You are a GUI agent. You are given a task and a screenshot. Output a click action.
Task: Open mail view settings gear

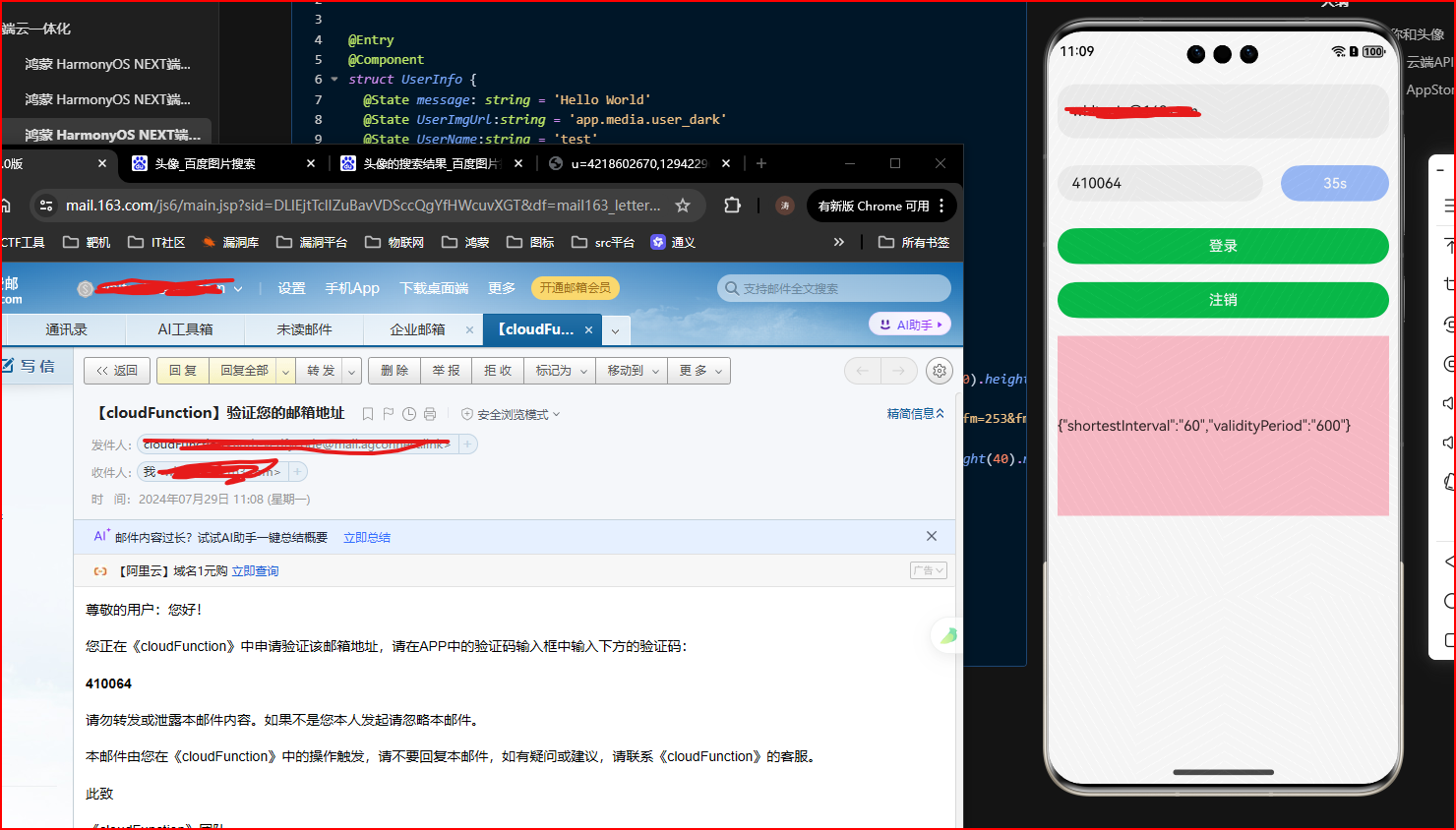[940, 371]
